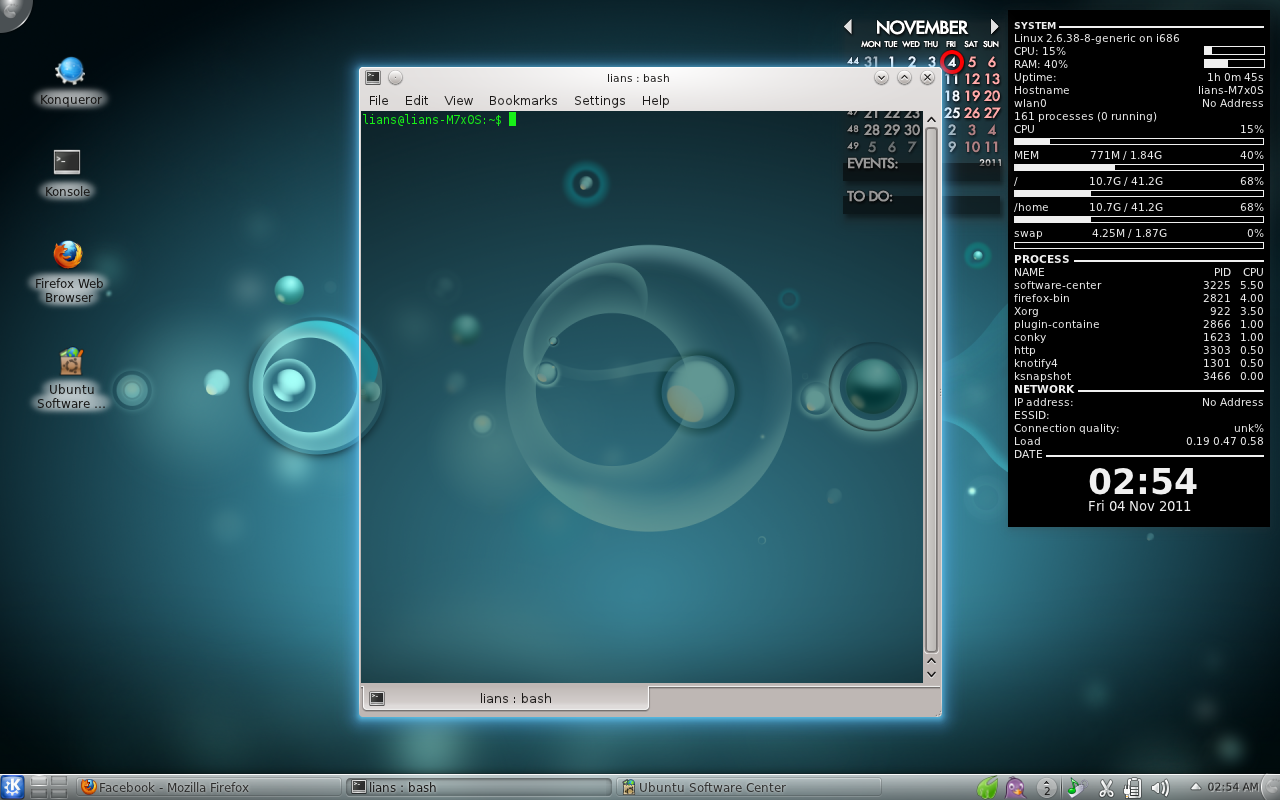The image size is (1280, 800).
Task: Click the EVENTS: label in calendar widget
Action: point(872,163)
